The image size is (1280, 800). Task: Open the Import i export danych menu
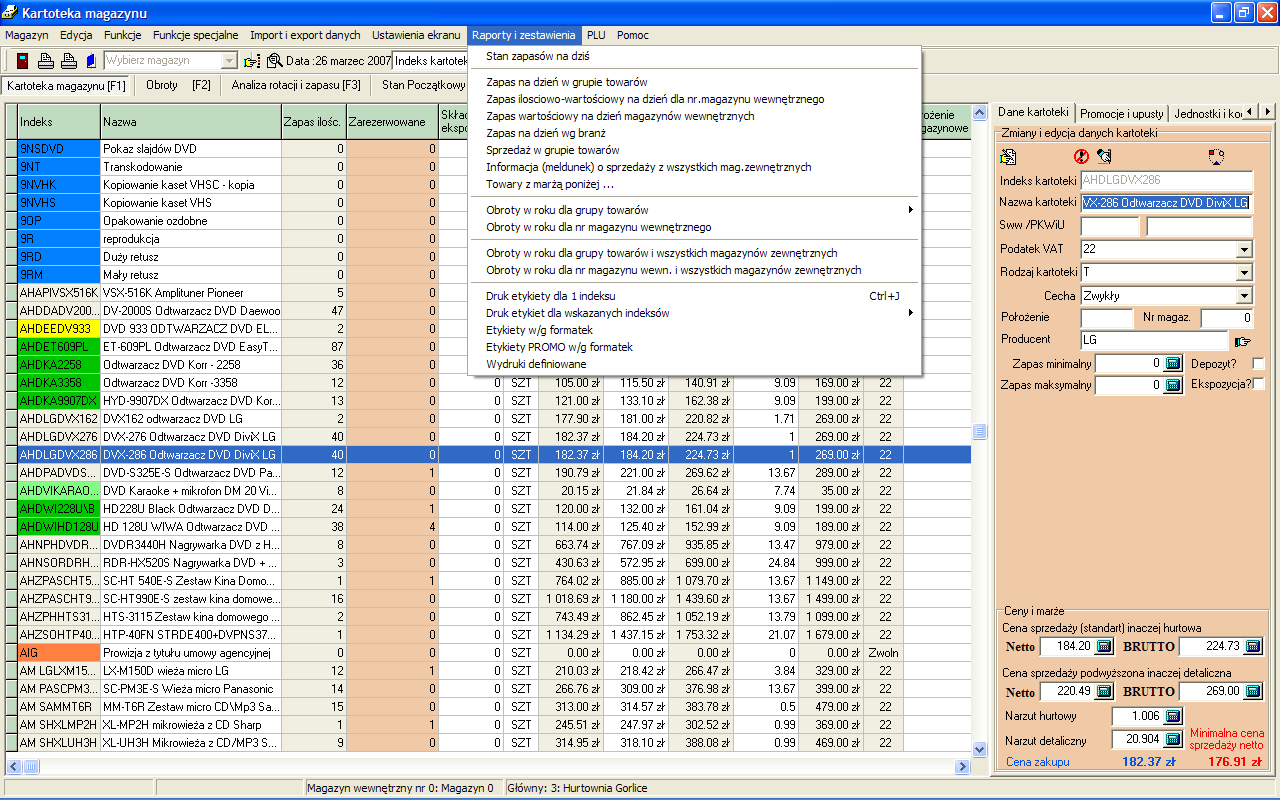305,35
